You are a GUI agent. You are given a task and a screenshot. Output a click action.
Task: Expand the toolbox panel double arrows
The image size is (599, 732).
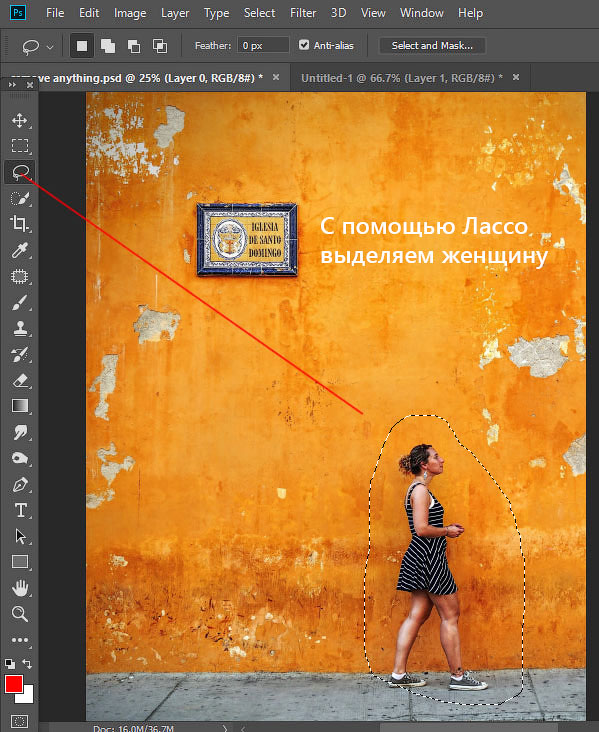(x=12, y=84)
